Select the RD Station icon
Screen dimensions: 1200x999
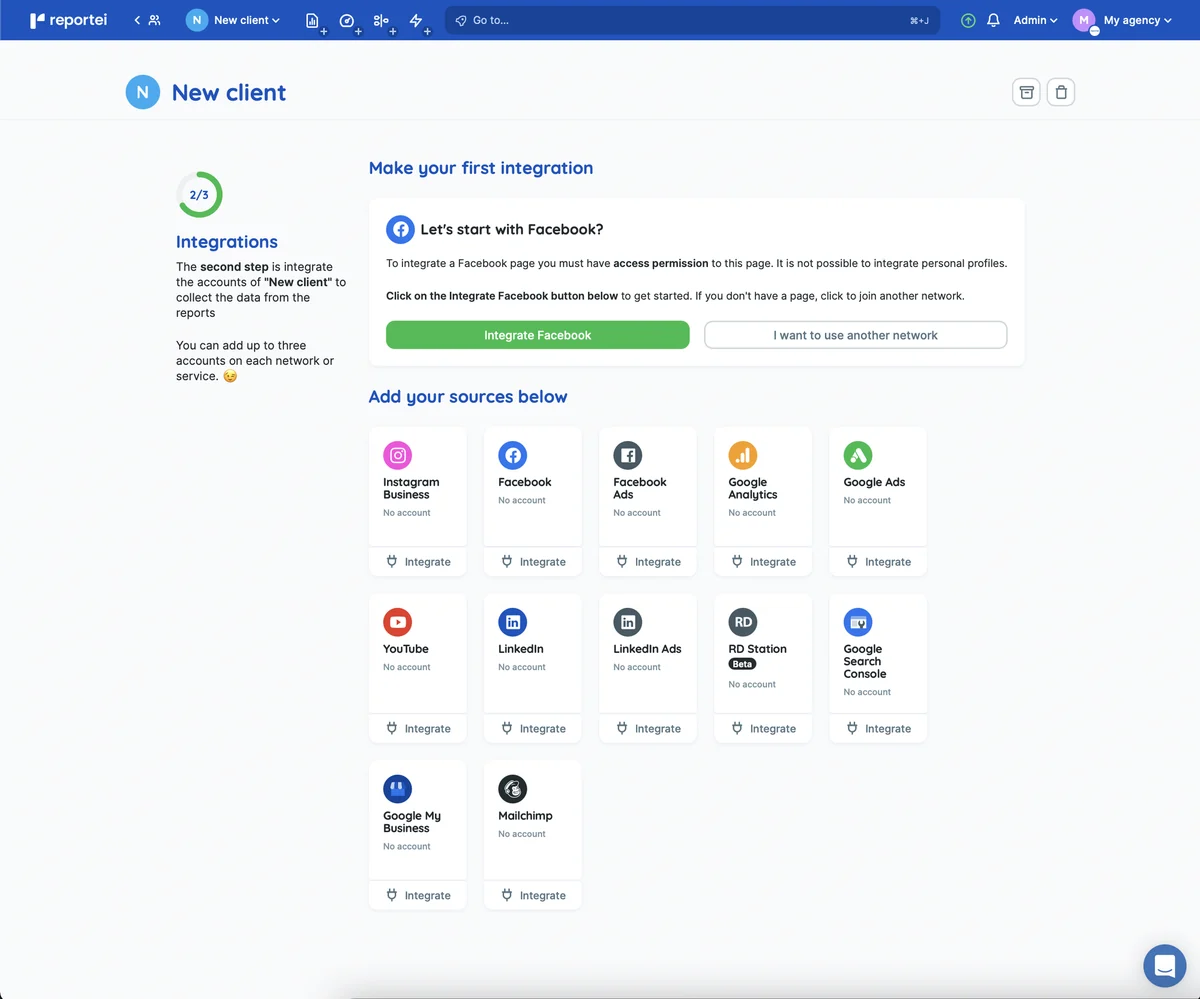(x=743, y=623)
